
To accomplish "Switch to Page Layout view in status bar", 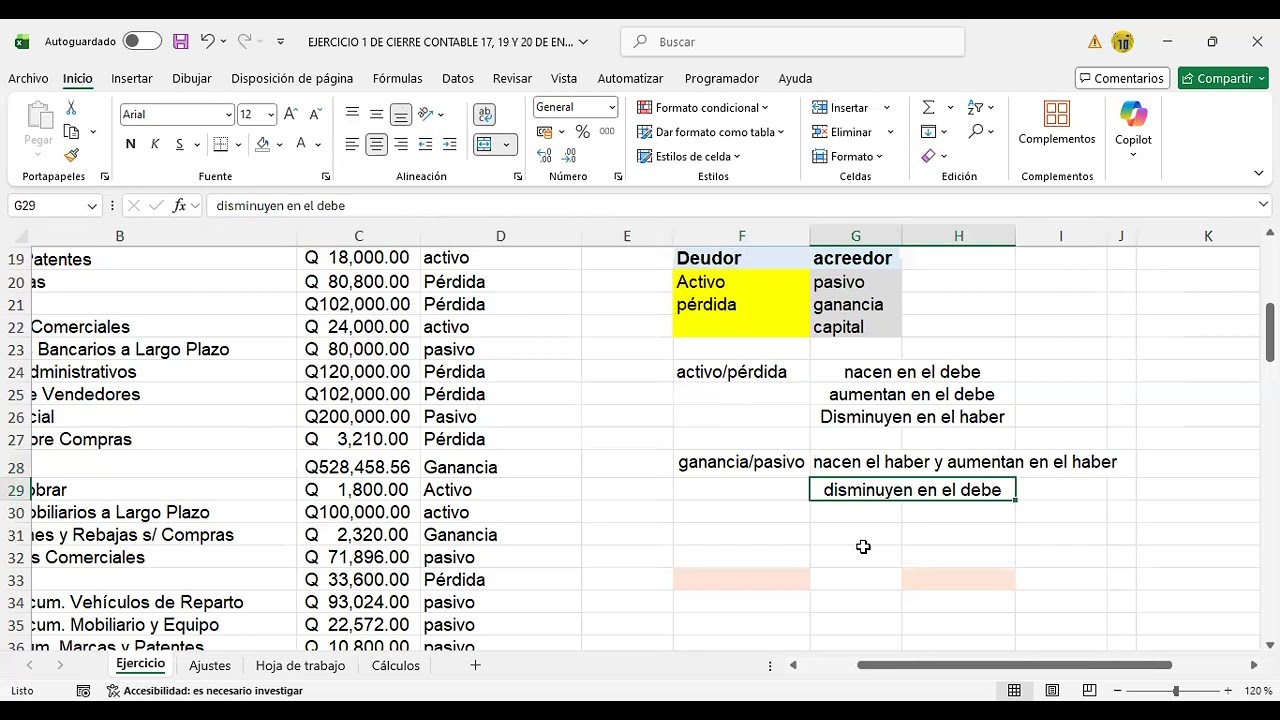I will click(x=1052, y=691).
